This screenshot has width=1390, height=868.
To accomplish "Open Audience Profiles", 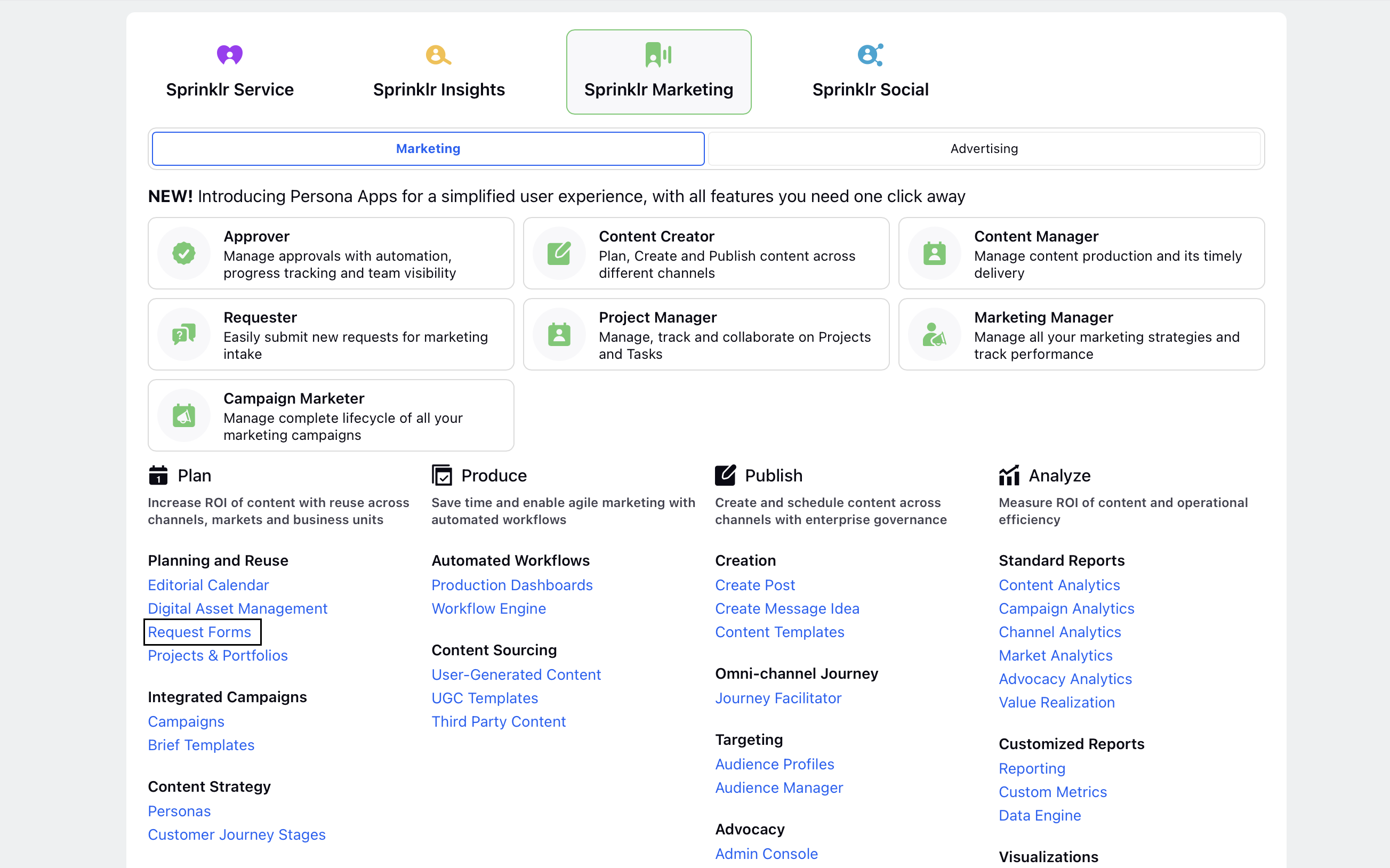I will pyautogui.click(x=774, y=764).
